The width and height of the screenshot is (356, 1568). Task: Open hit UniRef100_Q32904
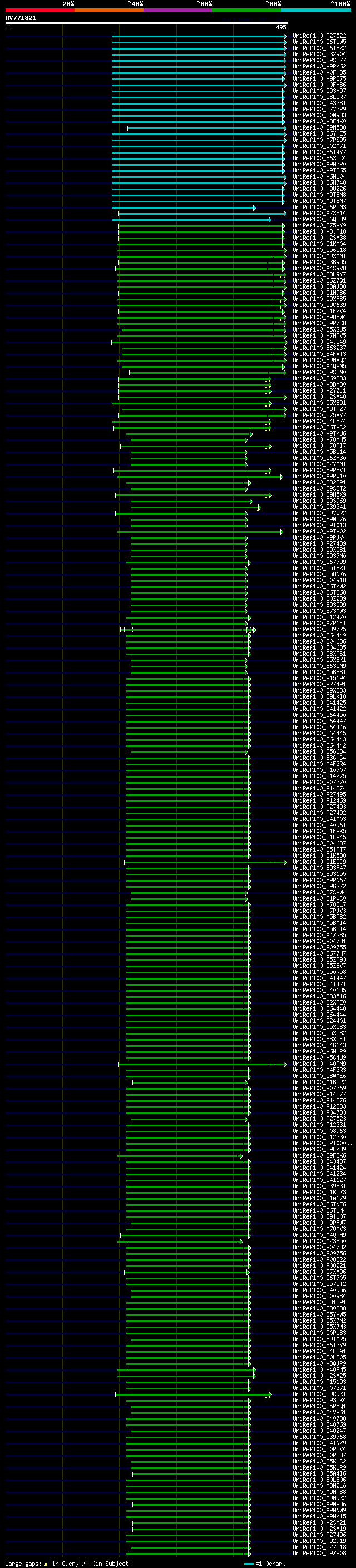pos(319,54)
